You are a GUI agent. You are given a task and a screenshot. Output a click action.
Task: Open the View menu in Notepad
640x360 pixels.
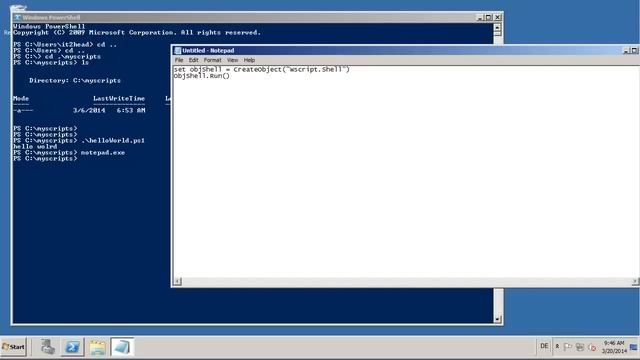coord(232,60)
